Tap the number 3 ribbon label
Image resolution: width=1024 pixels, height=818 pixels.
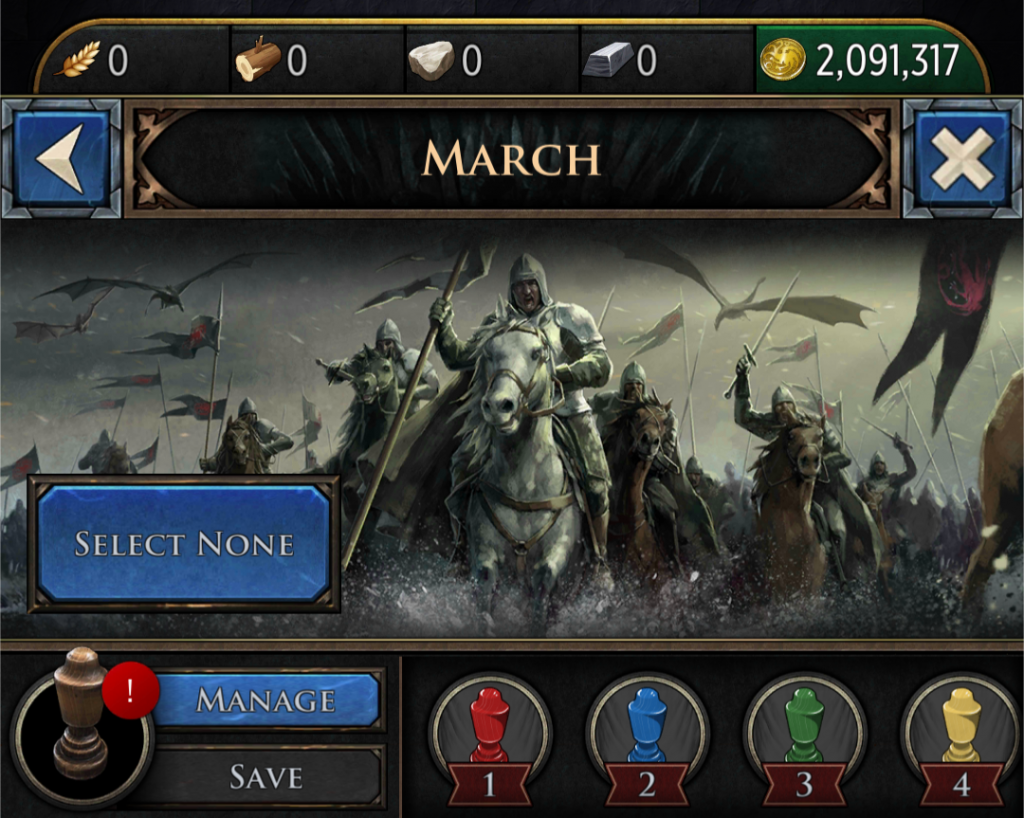pos(804,785)
